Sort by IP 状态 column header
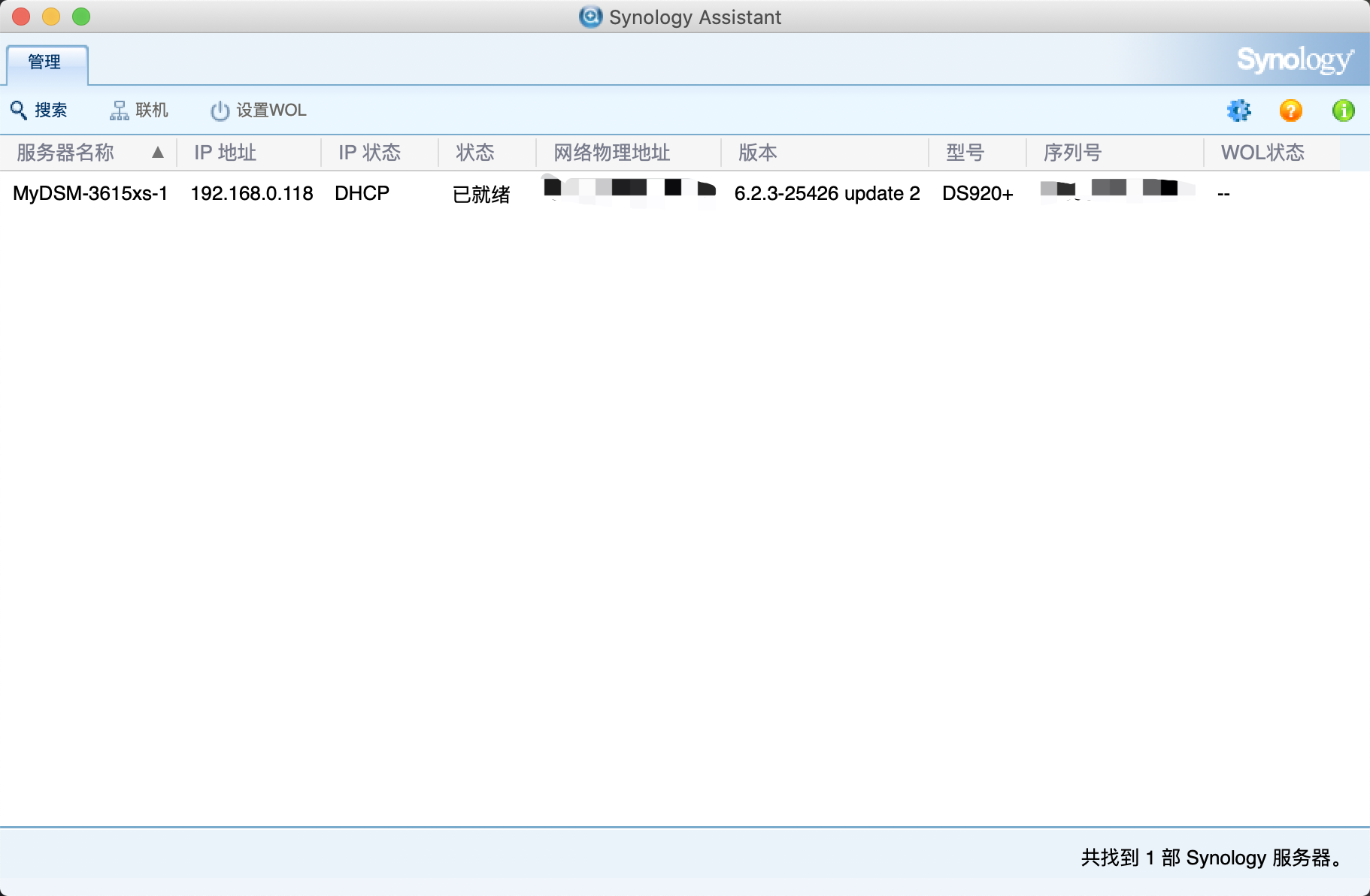 click(x=380, y=153)
